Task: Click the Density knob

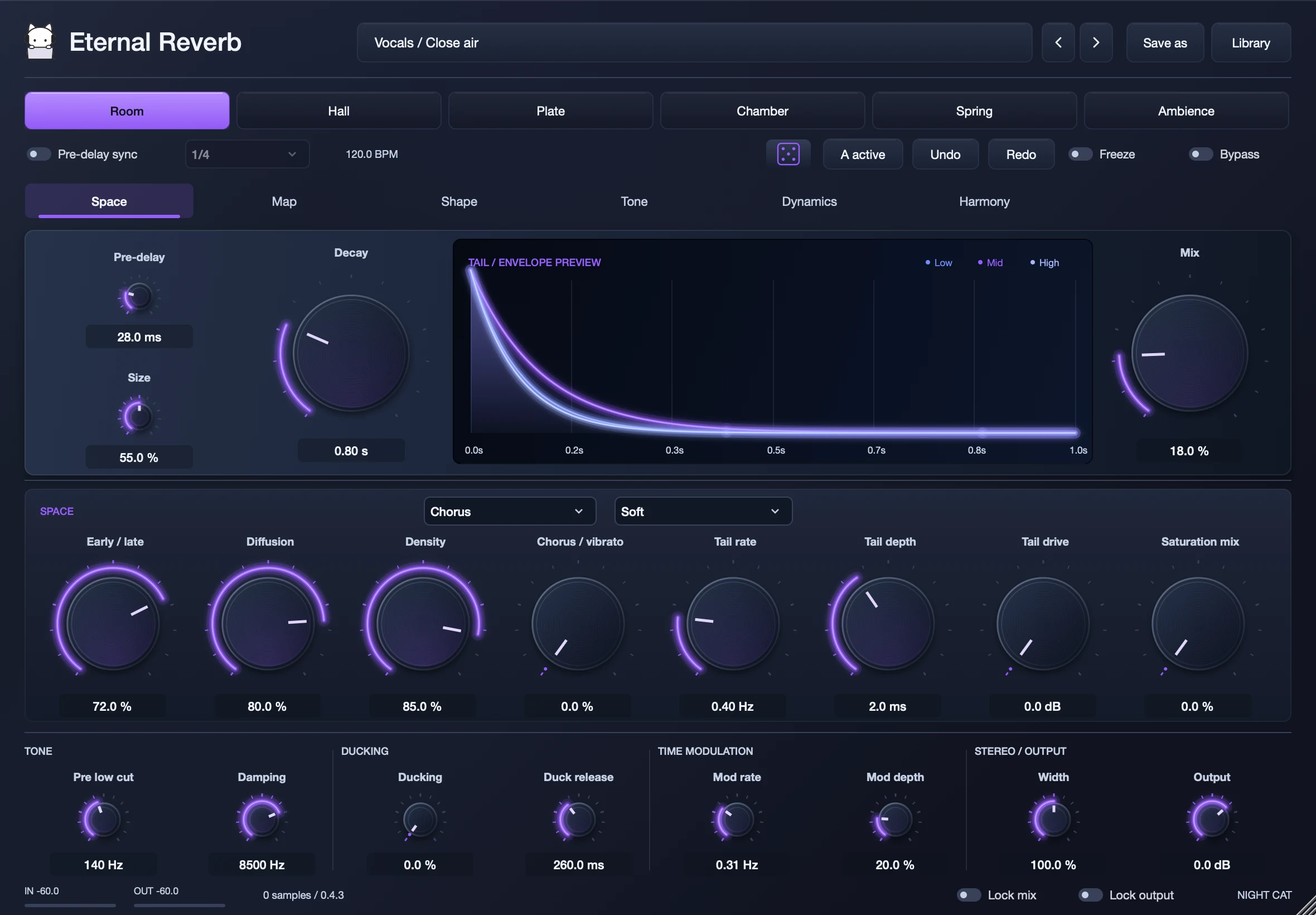Action: [423, 623]
